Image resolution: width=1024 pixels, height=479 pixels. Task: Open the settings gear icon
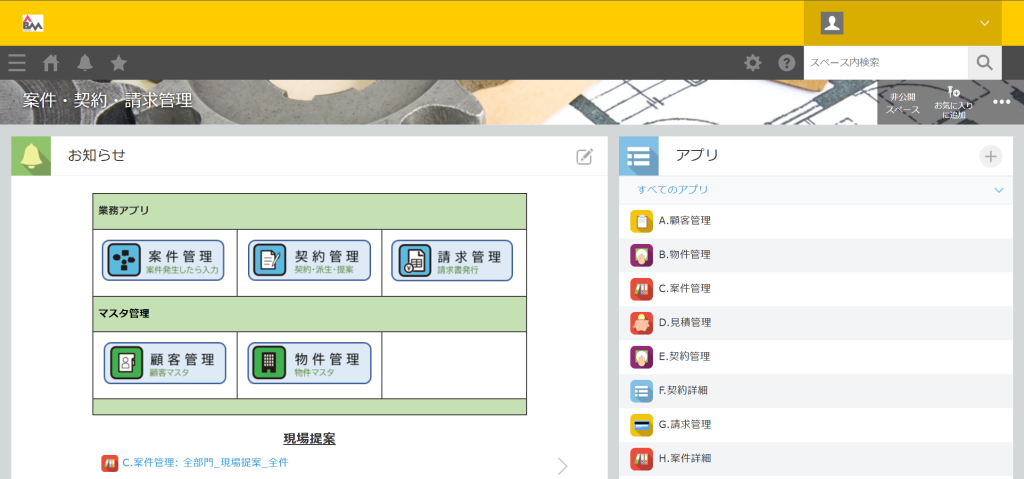click(753, 63)
